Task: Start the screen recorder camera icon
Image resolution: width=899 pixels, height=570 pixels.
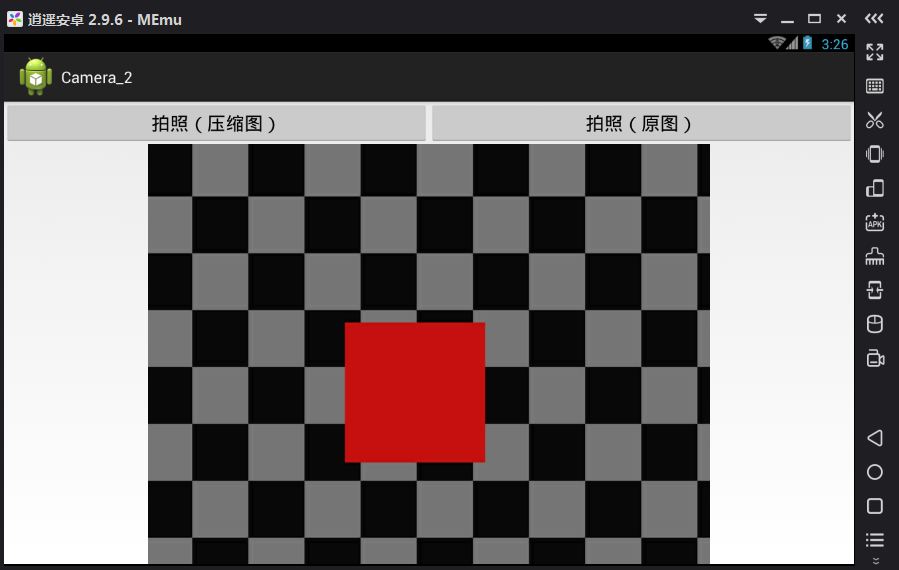Action: click(x=875, y=358)
